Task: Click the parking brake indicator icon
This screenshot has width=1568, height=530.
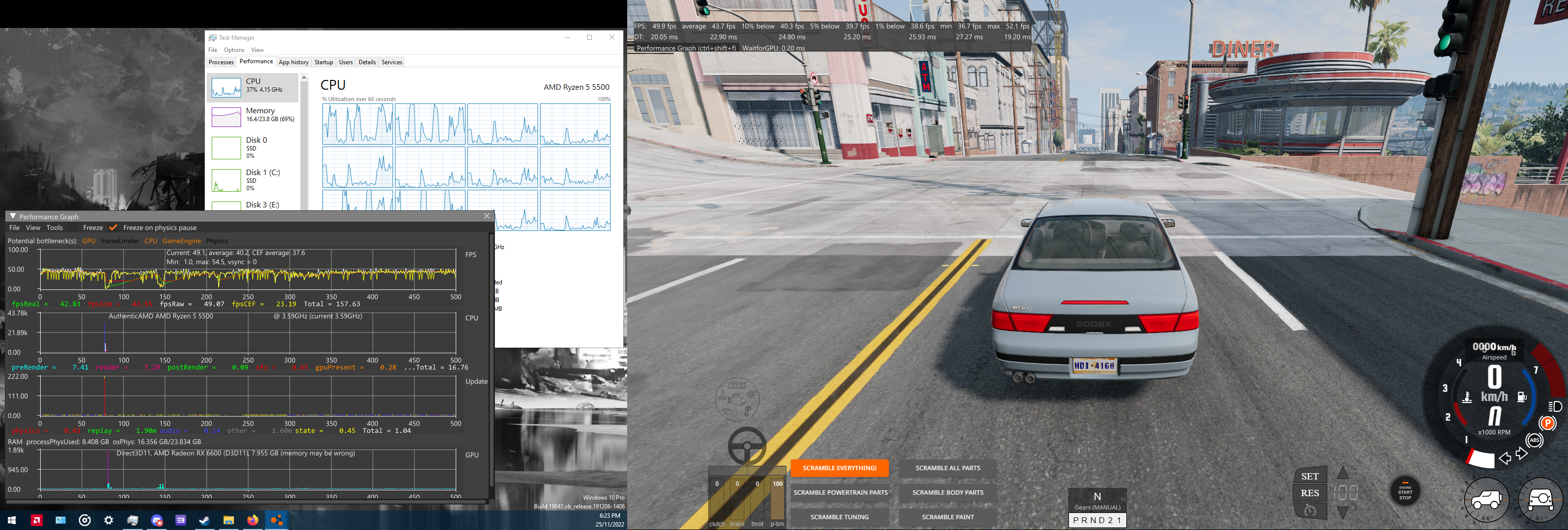Action: (1547, 423)
